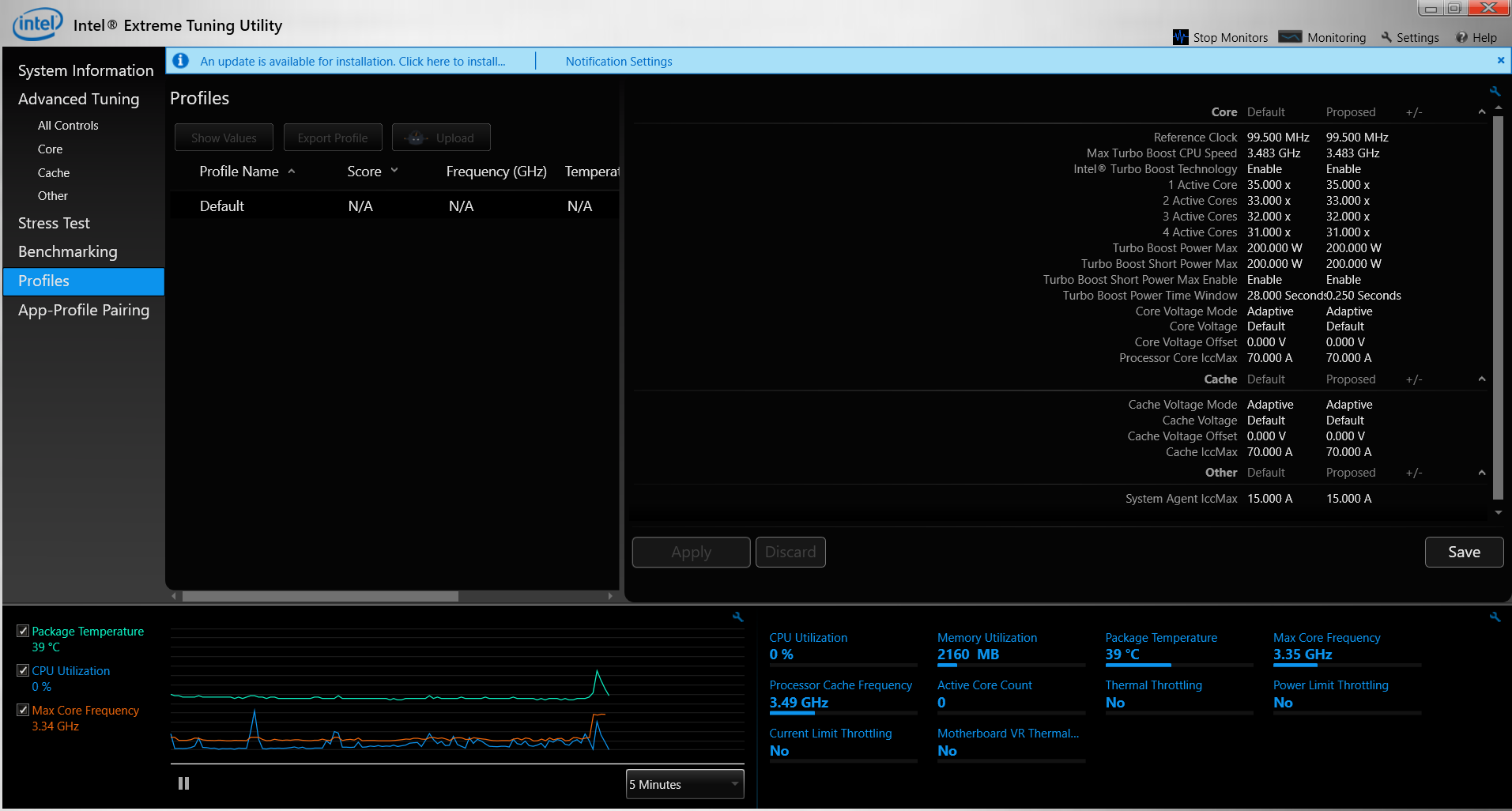Click Reference Clock proposed 99.500 MHz
1512x811 pixels.
click(1357, 138)
